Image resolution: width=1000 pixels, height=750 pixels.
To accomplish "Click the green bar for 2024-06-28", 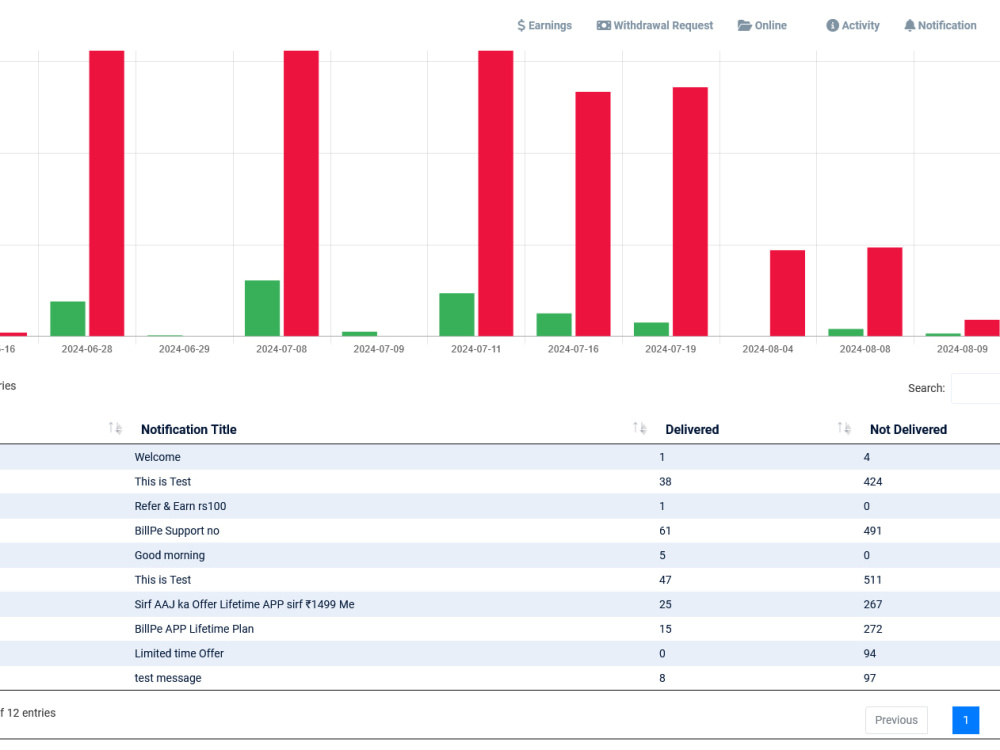I will [68, 319].
